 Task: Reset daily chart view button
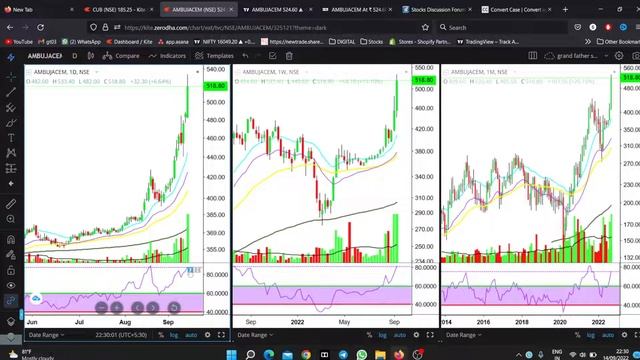click(174, 308)
